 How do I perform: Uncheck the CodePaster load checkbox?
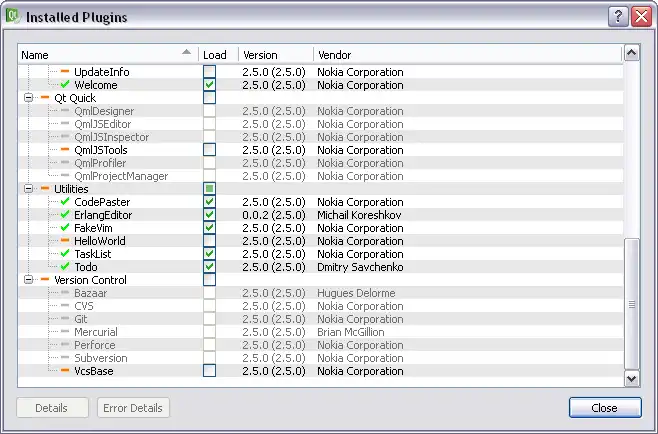click(209, 201)
